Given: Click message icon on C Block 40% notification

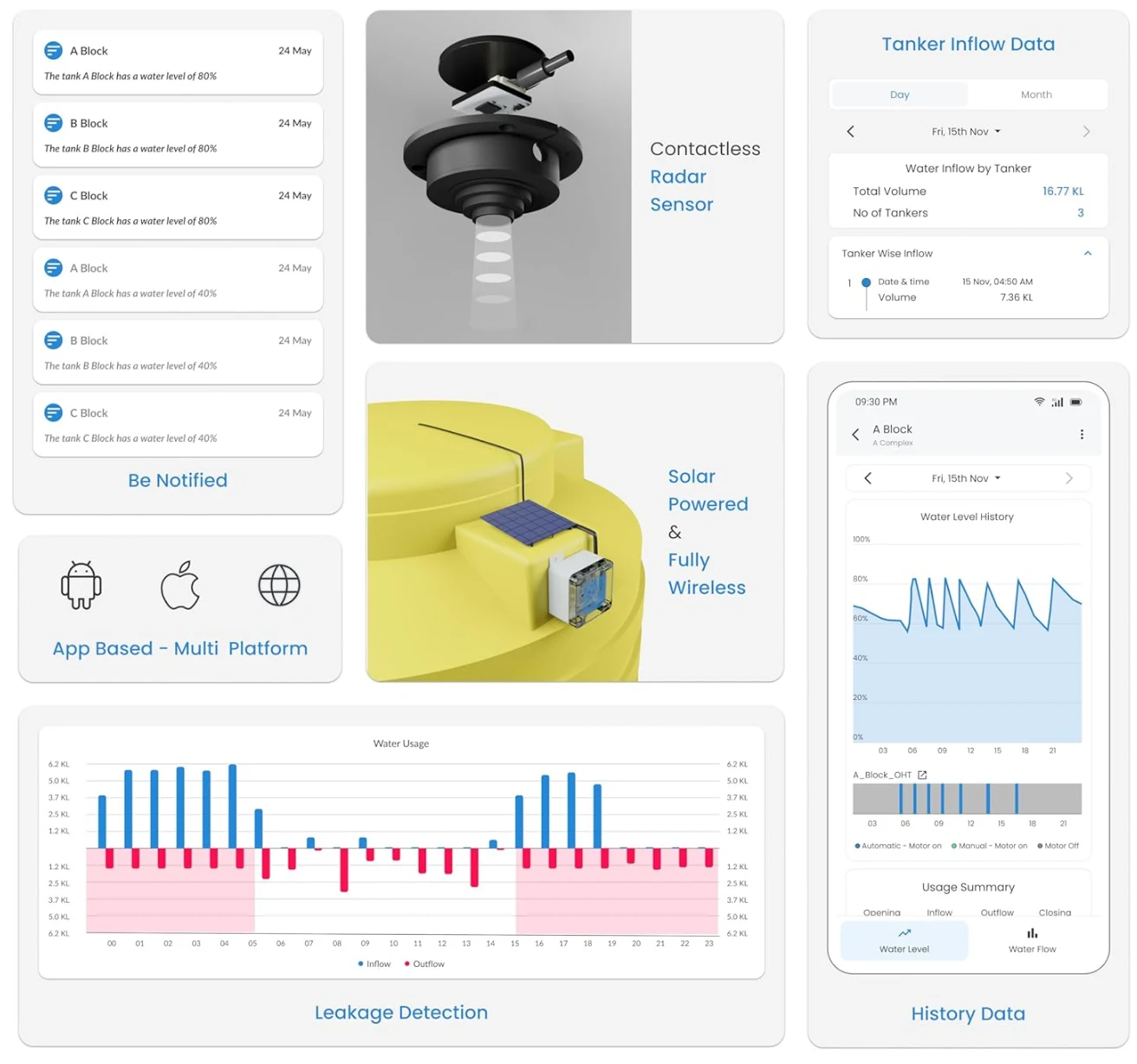Looking at the screenshot, I should pyautogui.click(x=53, y=412).
